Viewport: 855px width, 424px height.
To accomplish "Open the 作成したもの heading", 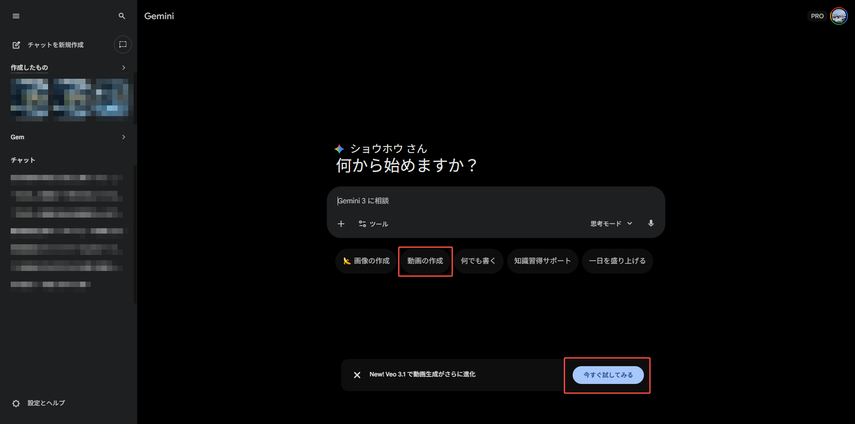I will coord(29,68).
